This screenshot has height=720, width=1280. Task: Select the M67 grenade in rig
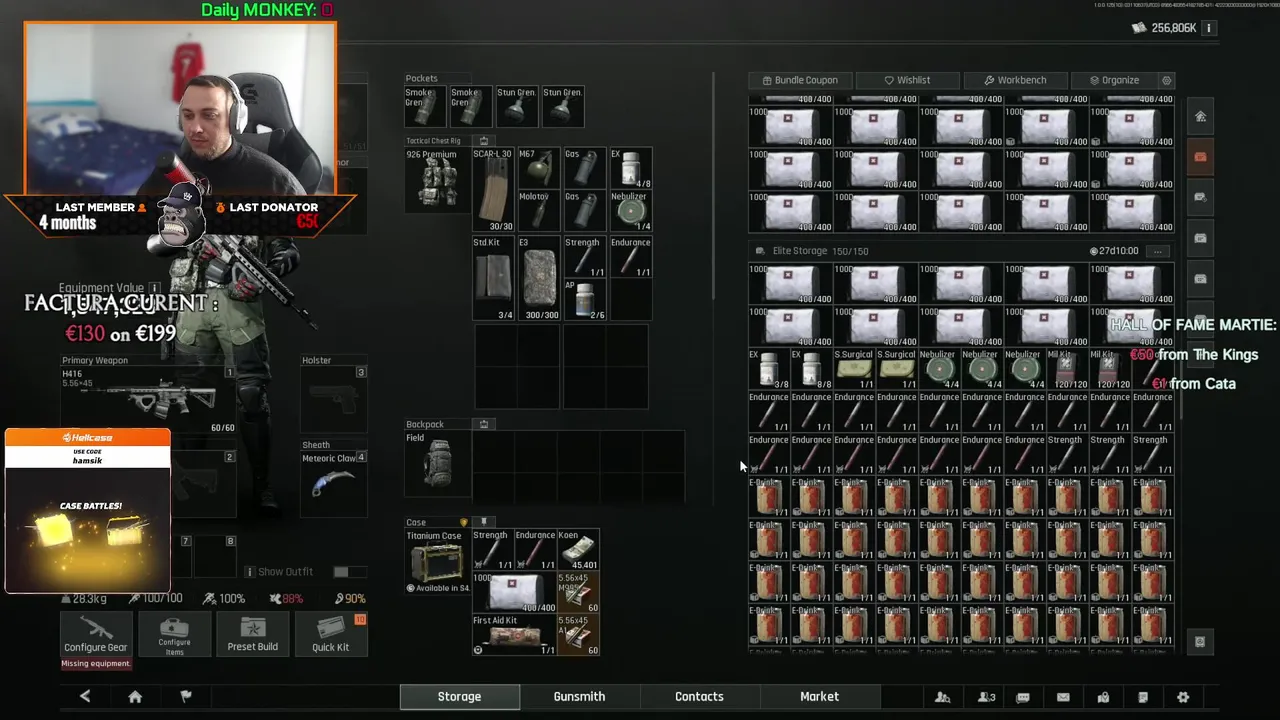537,169
